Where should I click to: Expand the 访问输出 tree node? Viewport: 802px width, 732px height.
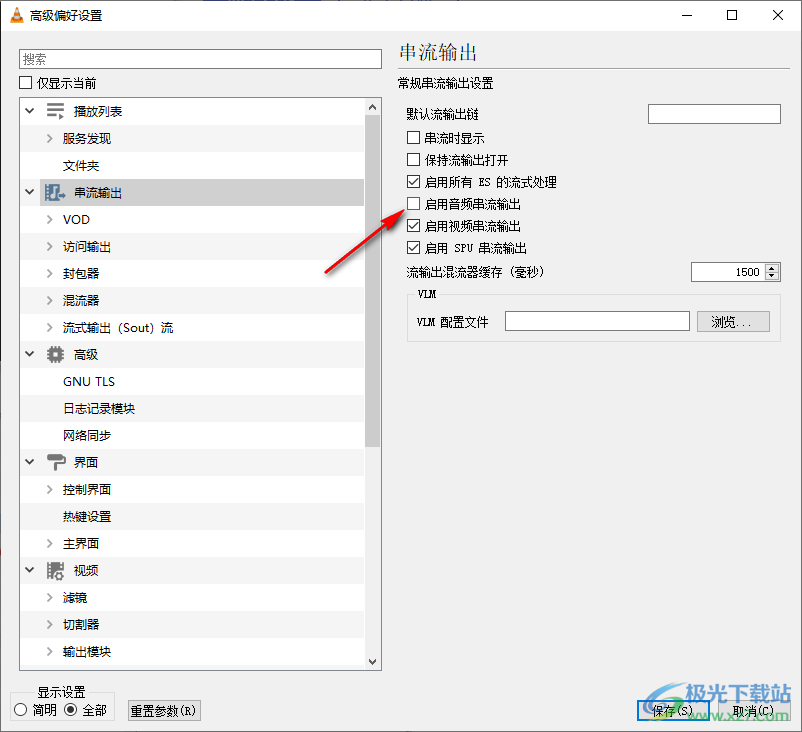point(50,246)
